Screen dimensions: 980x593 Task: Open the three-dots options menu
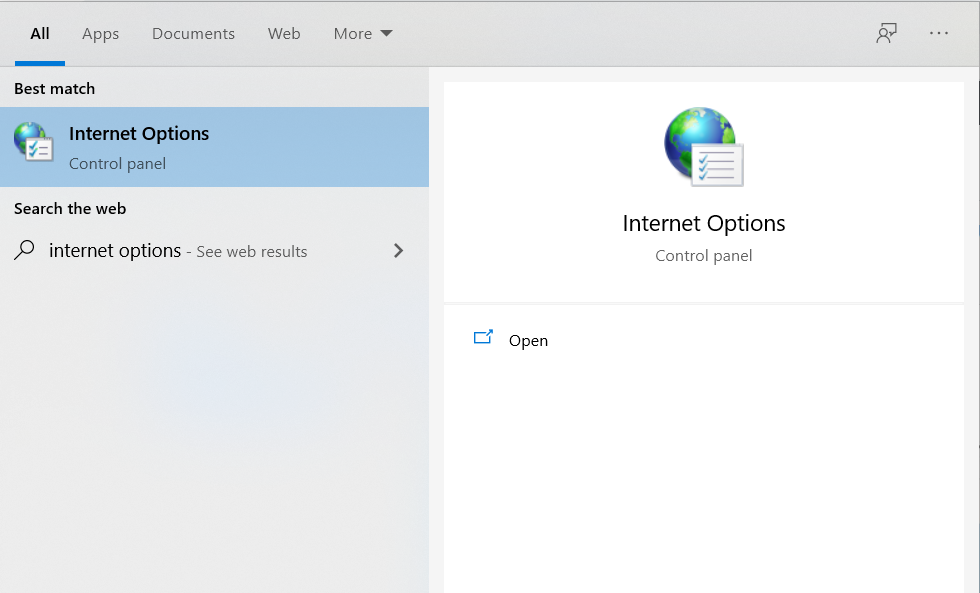pyautogui.click(x=939, y=33)
